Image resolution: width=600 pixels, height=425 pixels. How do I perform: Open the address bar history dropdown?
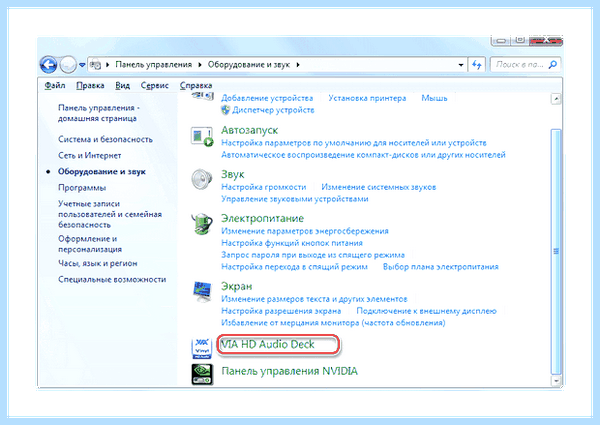[x=461, y=65]
